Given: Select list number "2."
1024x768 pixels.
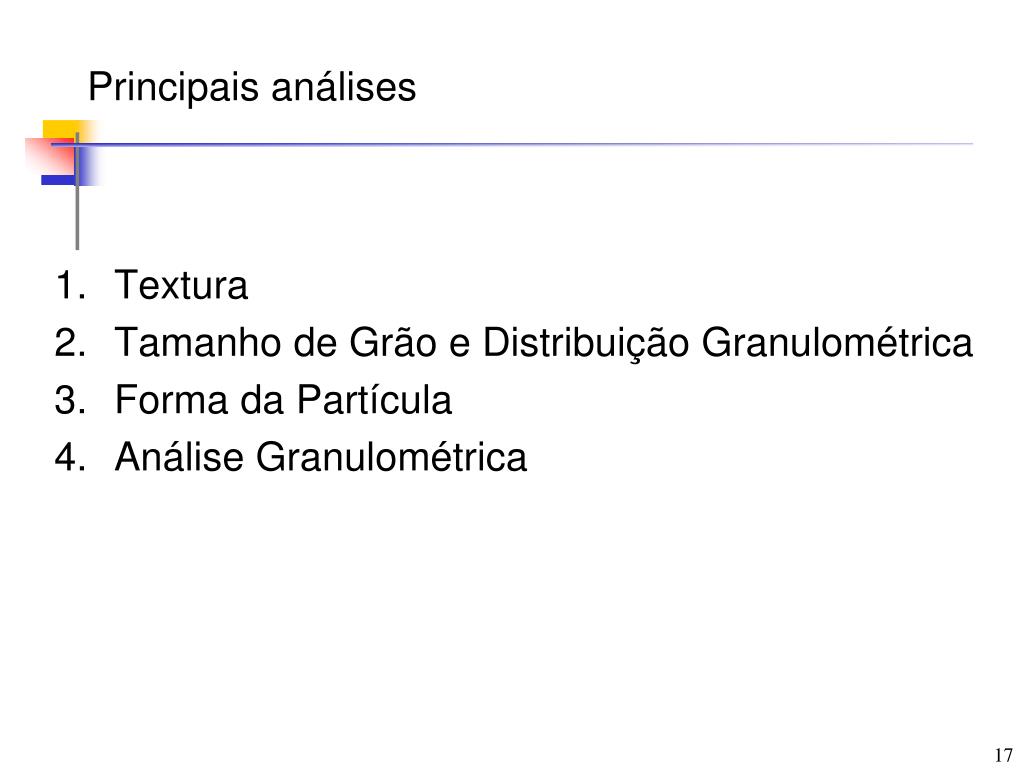Looking at the screenshot, I should [71, 343].
